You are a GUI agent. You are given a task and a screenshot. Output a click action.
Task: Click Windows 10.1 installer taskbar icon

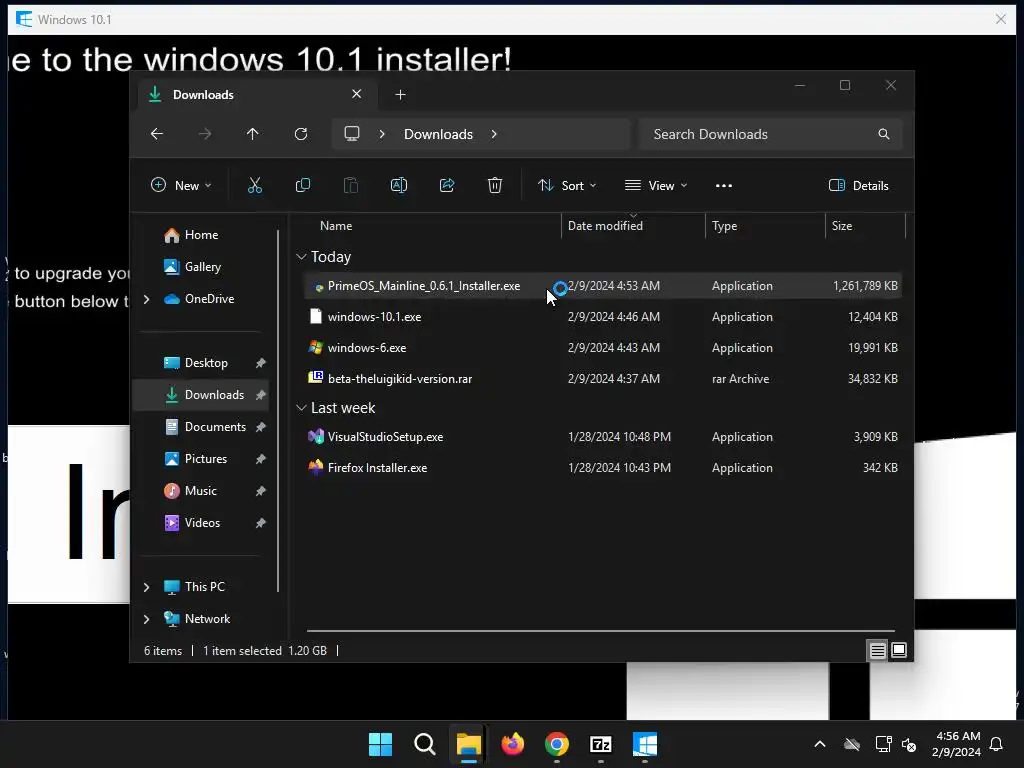point(645,744)
